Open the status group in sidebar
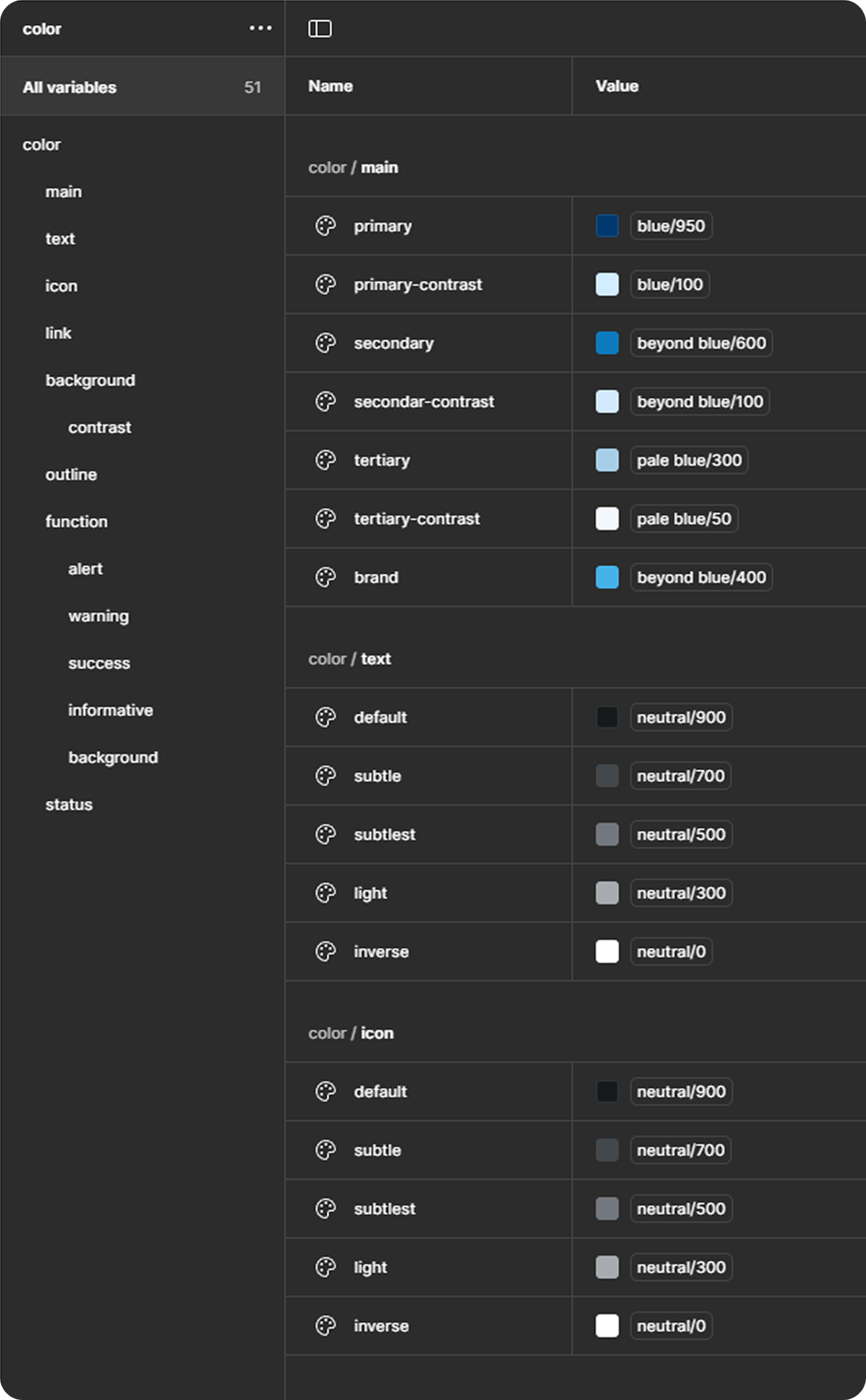 click(x=69, y=804)
